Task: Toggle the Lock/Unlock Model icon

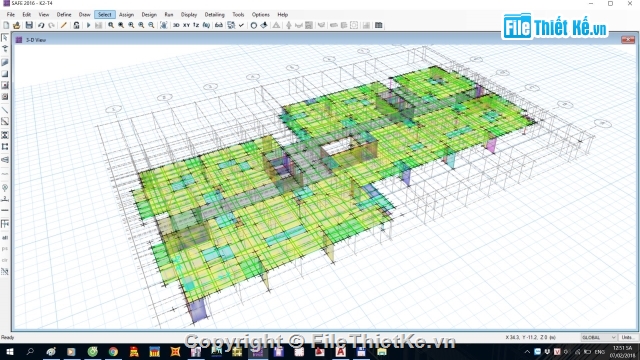Action: click(x=76, y=25)
